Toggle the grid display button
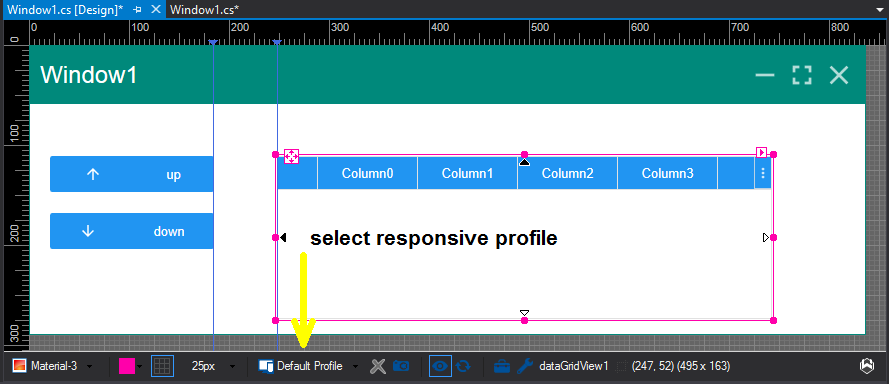 tap(162, 366)
